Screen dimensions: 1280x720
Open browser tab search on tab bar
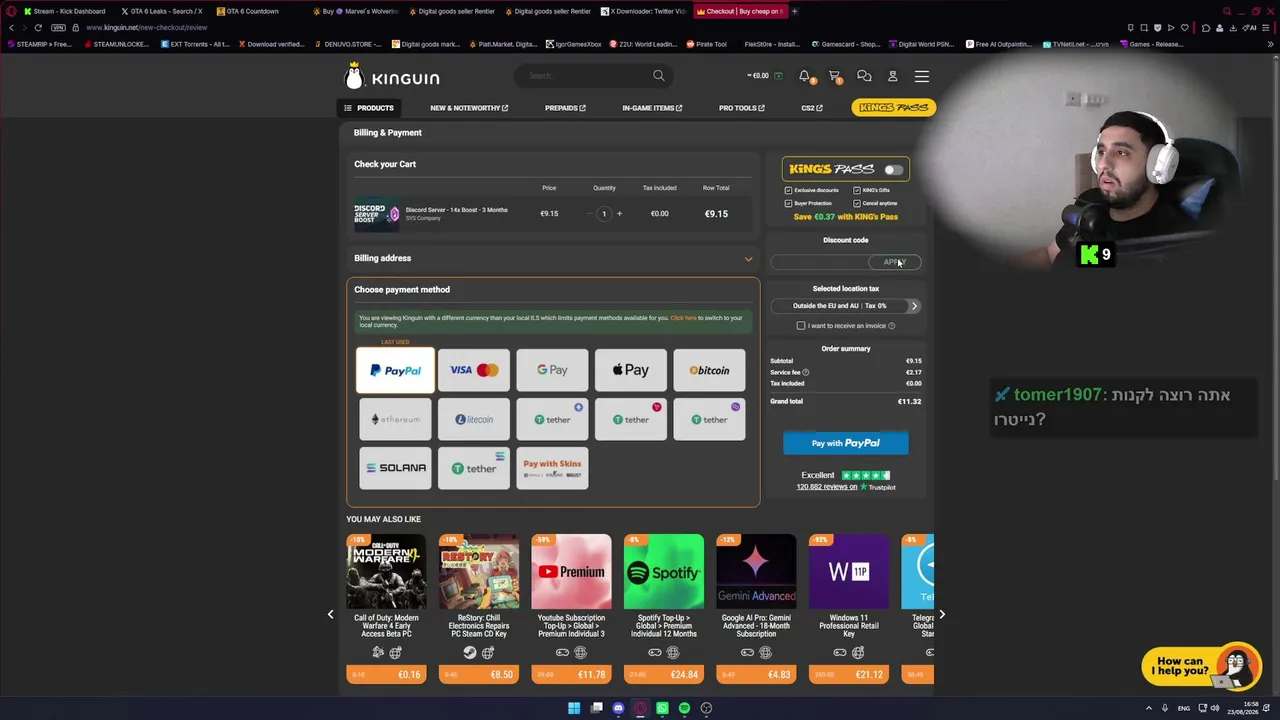pos(1228,11)
